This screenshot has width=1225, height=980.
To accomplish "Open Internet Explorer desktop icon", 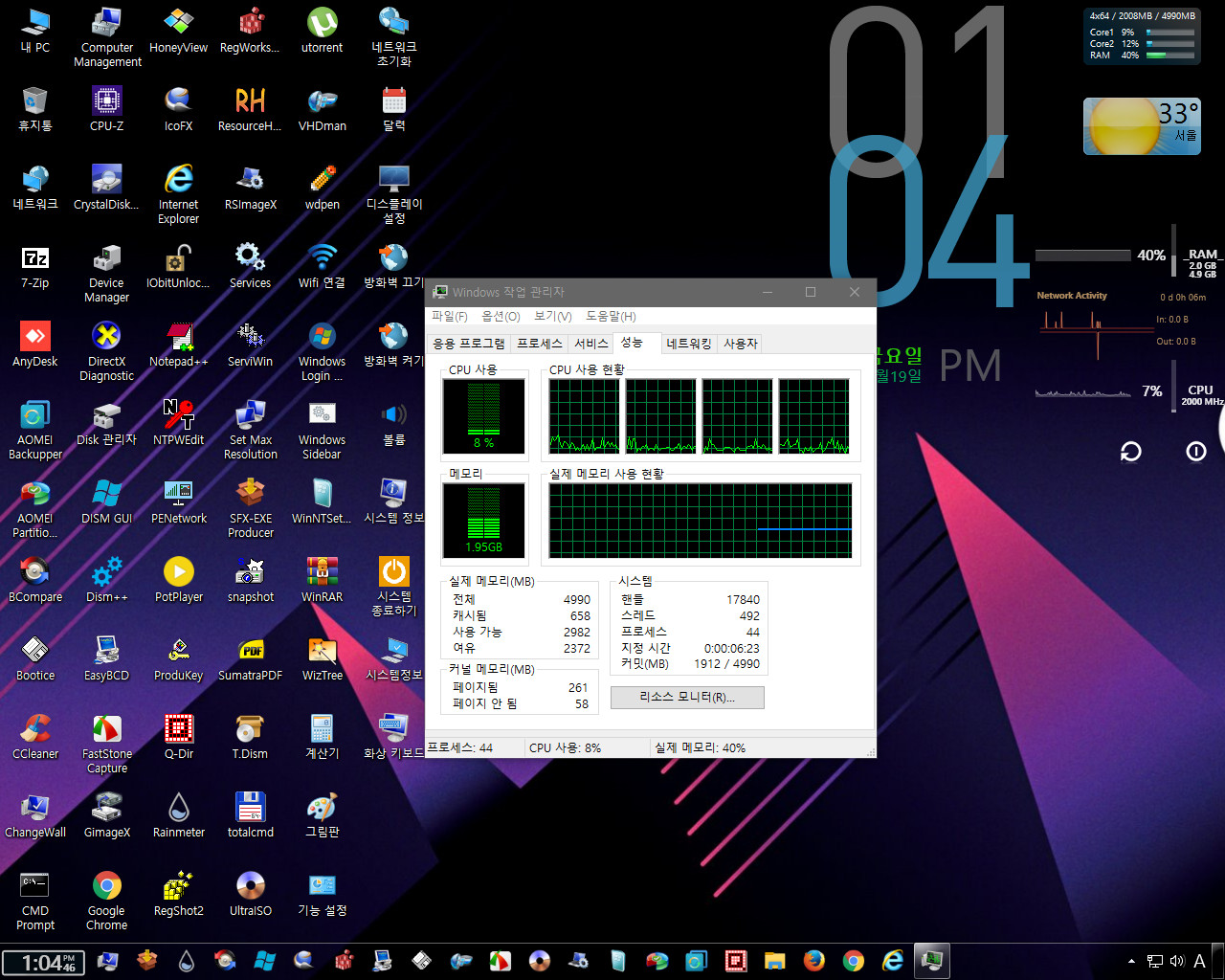I will click(178, 194).
